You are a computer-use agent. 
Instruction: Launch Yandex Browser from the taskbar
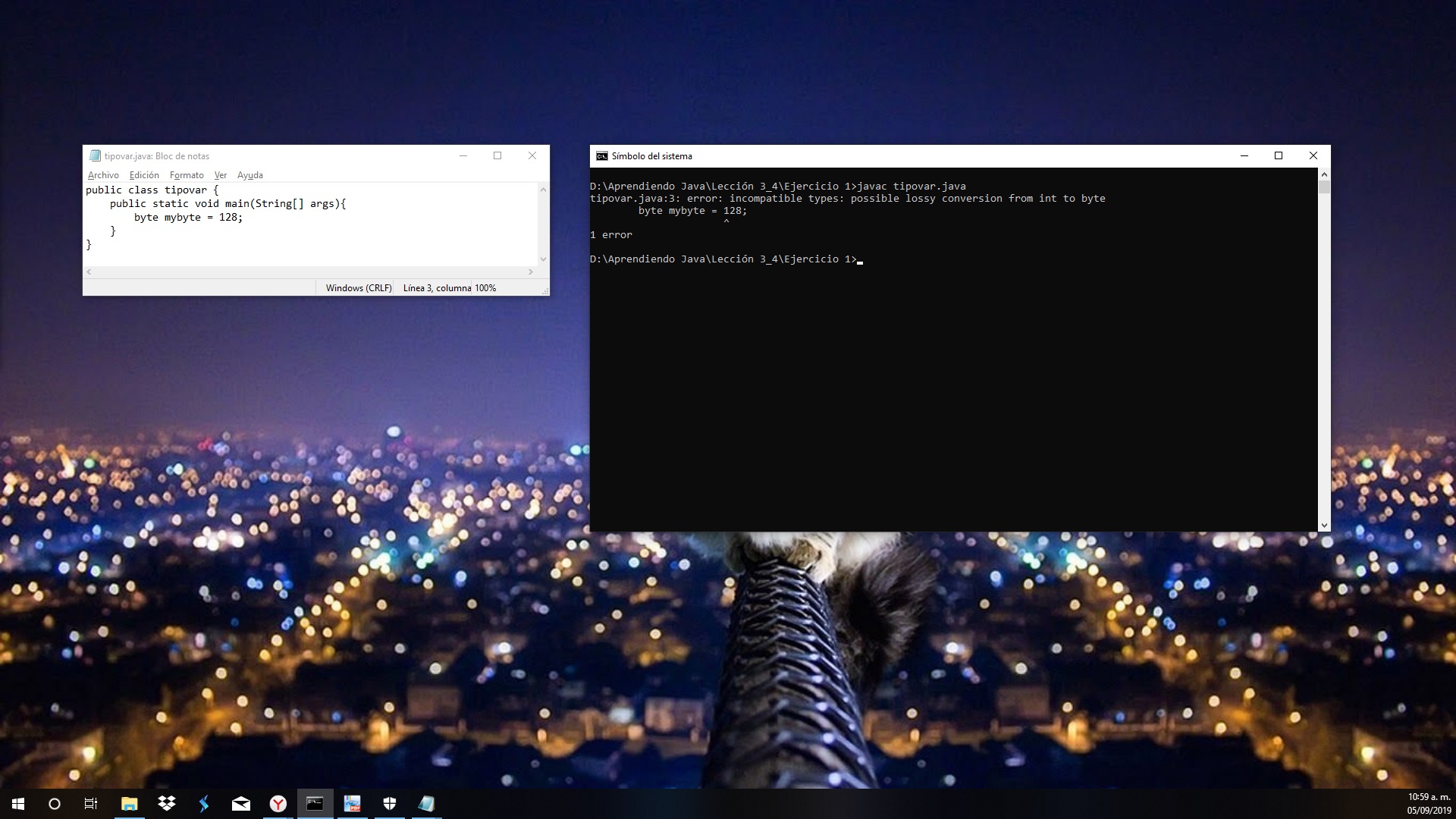(278, 804)
